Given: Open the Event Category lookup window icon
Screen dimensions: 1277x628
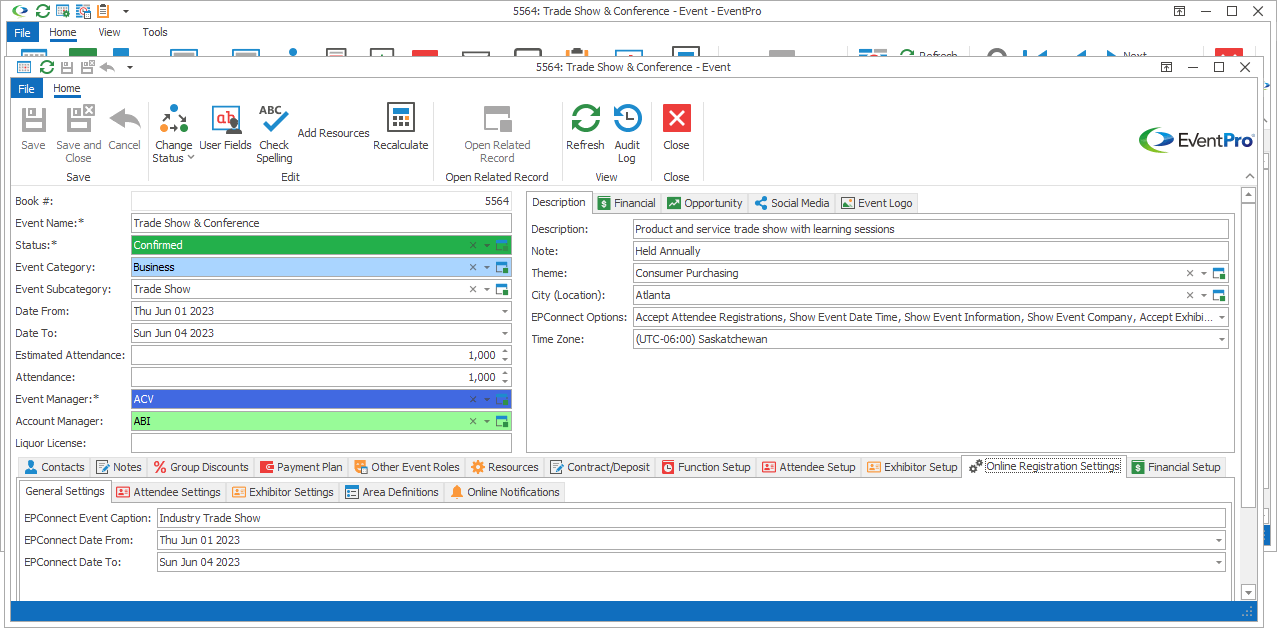Looking at the screenshot, I should [502, 267].
